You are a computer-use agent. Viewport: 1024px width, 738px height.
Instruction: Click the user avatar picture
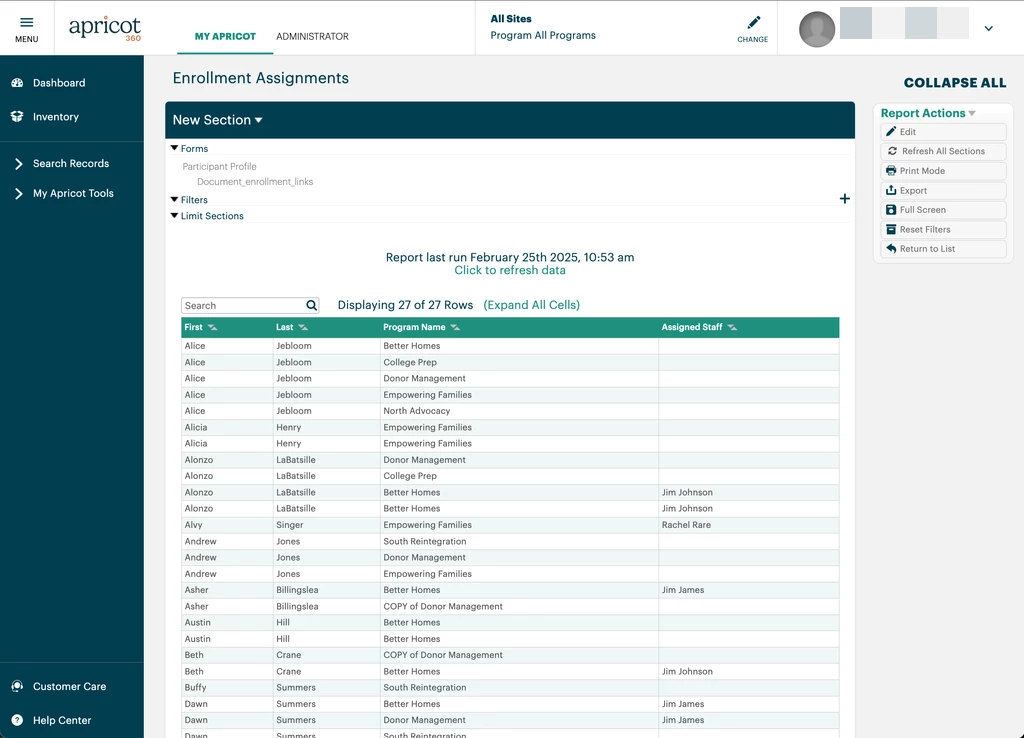(x=817, y=29)
